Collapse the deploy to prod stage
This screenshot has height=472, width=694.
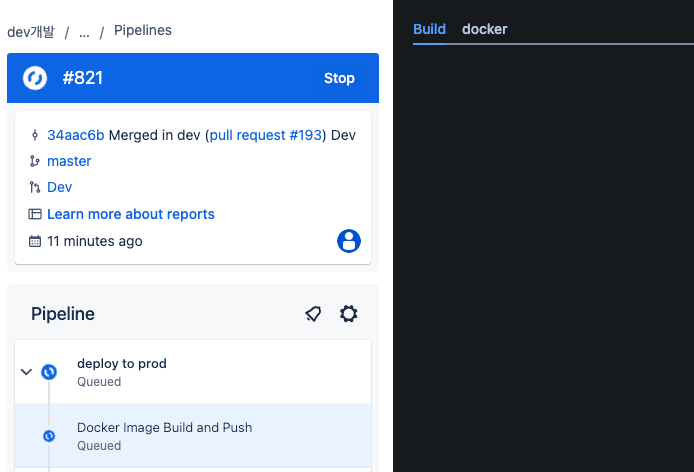(27, 371)
